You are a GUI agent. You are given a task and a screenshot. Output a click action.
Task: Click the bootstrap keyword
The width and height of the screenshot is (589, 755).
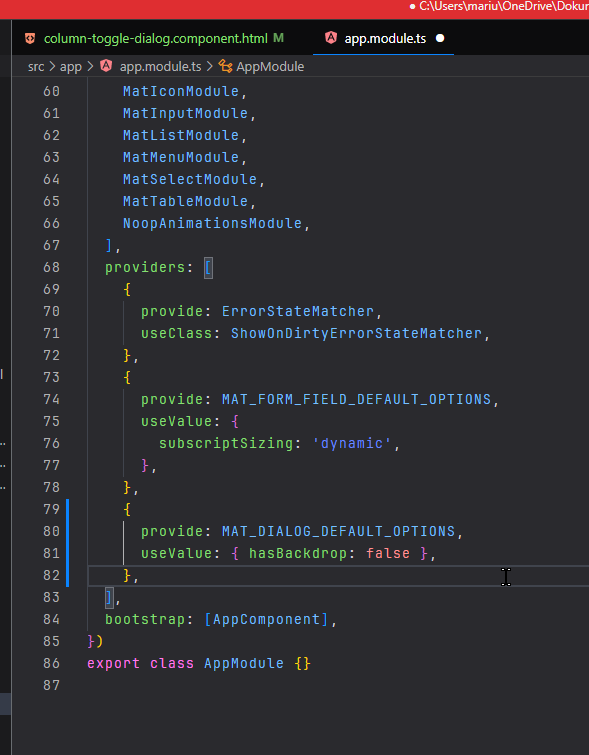pyautogui.click(x=145, y=619)
